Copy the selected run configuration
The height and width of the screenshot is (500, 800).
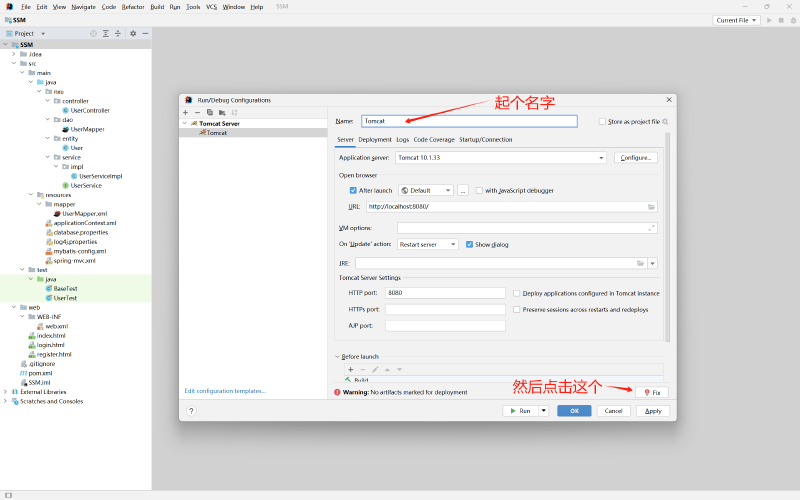pos(210,112)
